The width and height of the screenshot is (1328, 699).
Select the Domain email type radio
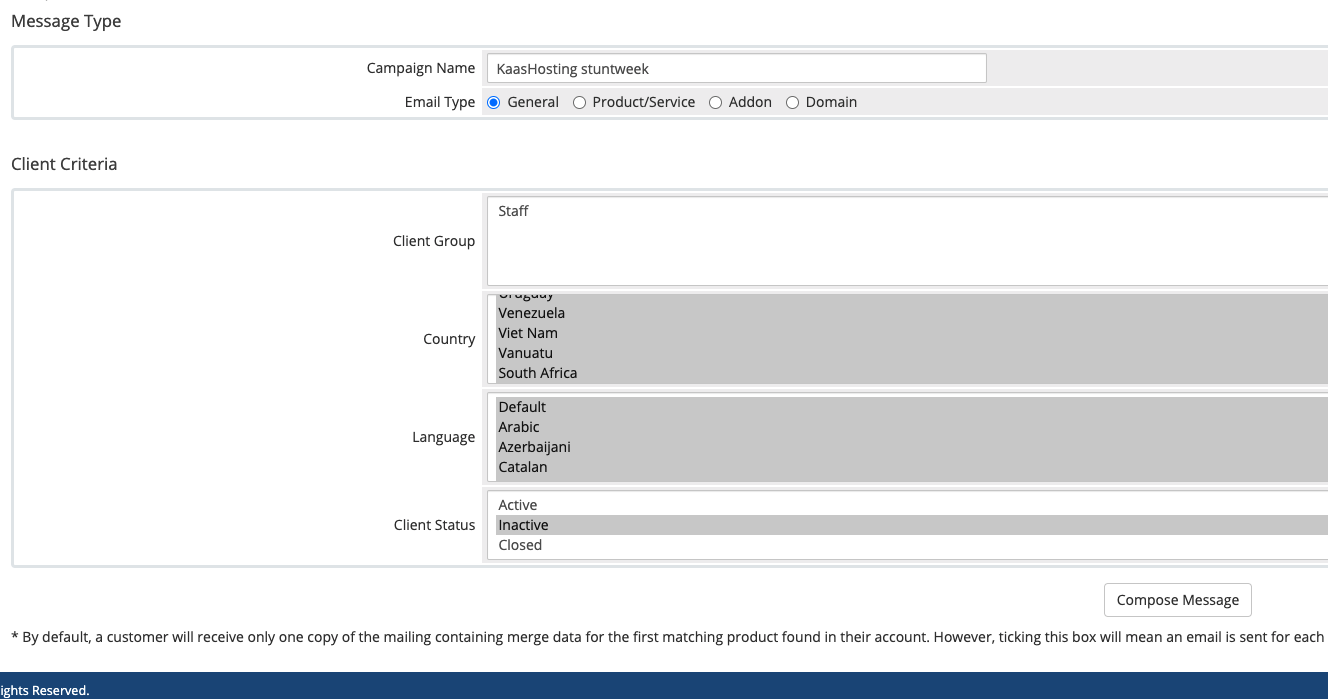click(x=792, y=102)
